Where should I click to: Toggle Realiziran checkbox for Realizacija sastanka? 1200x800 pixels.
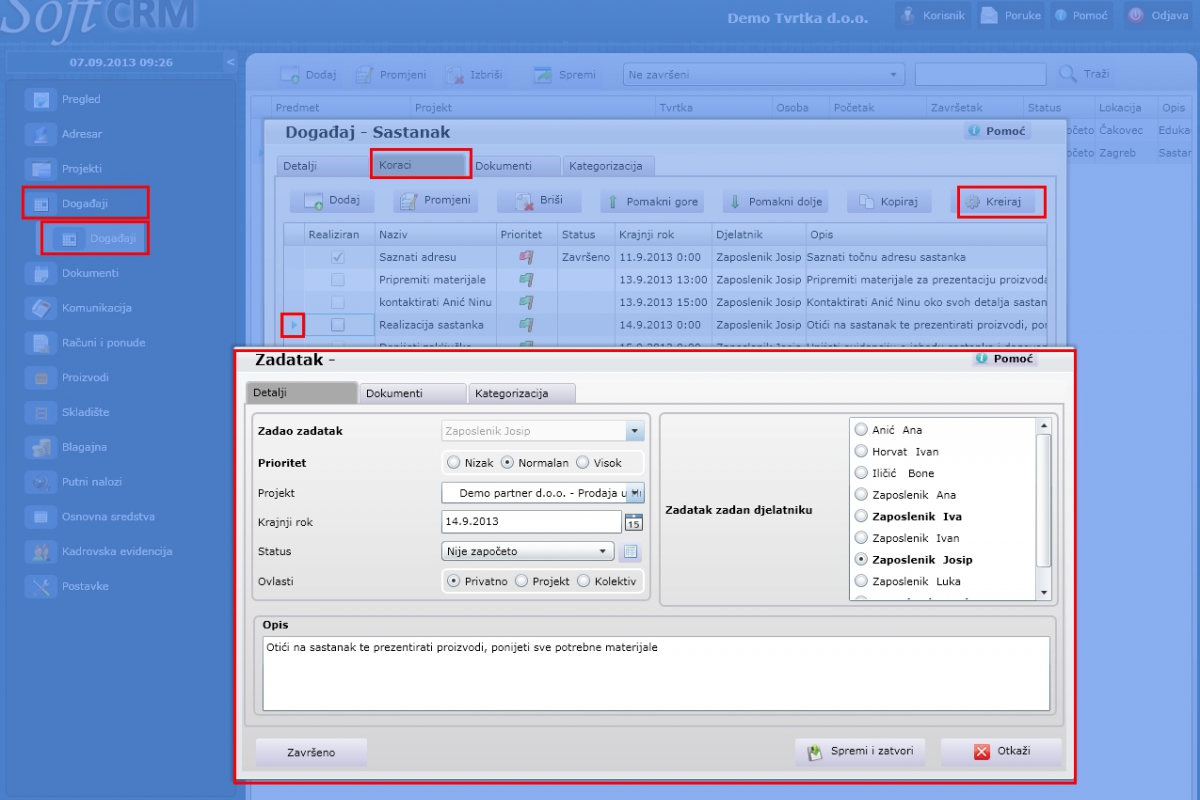338,325
